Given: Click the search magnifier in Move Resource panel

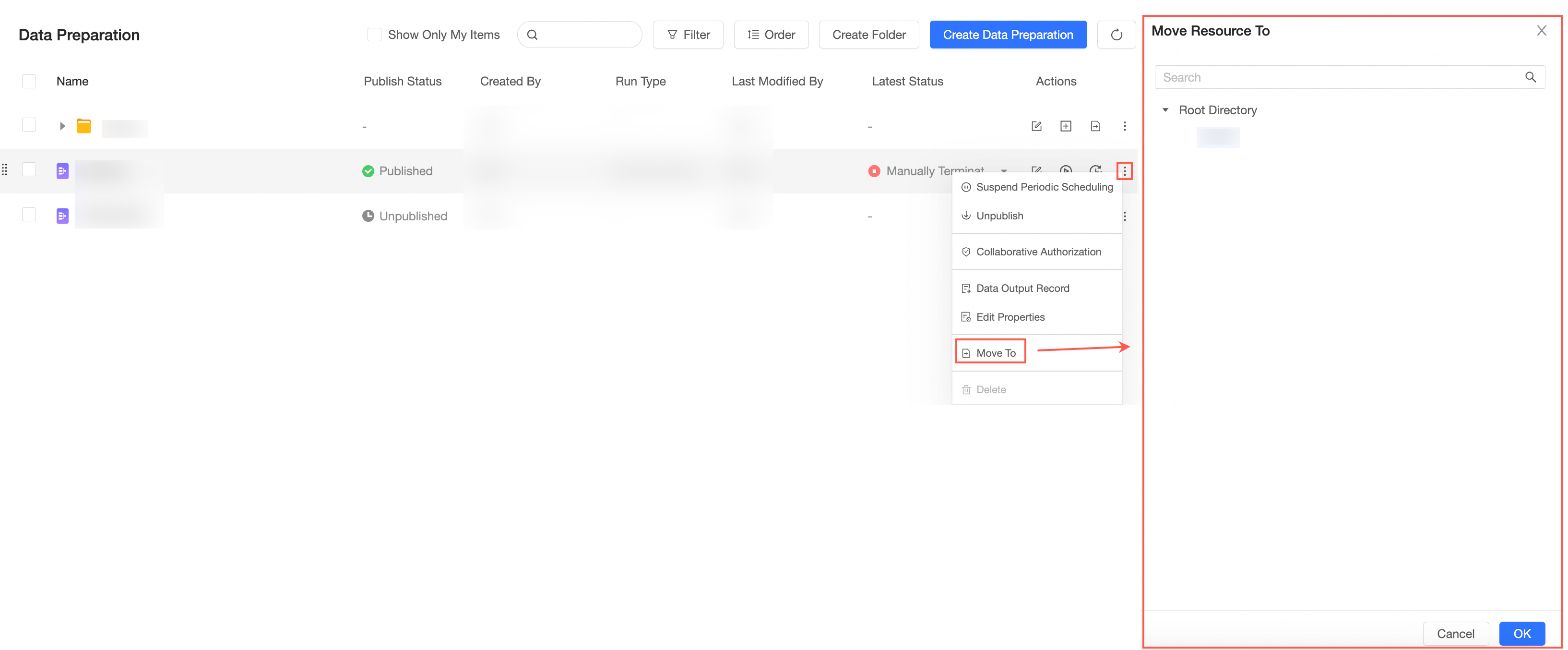Looking at the screenshot, I should tap(1530, 77).
